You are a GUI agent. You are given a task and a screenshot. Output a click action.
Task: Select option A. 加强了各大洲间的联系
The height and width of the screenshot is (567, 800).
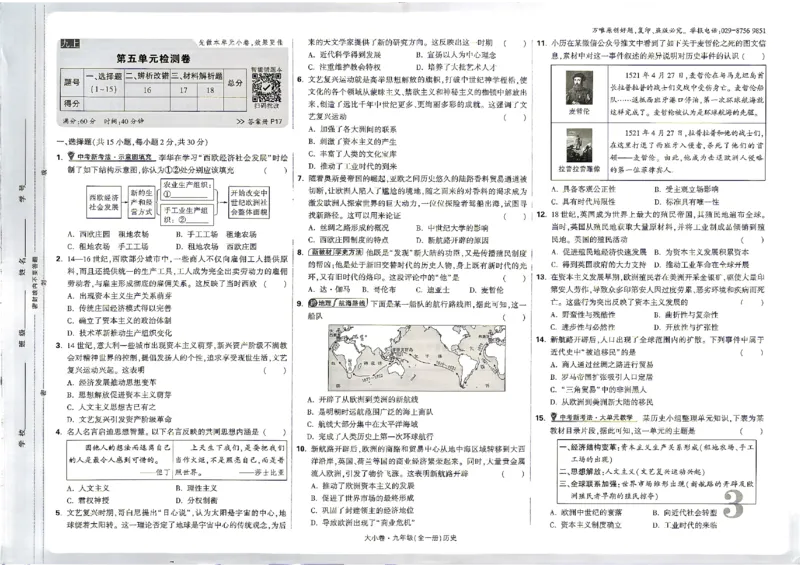(x=353, y=129)
